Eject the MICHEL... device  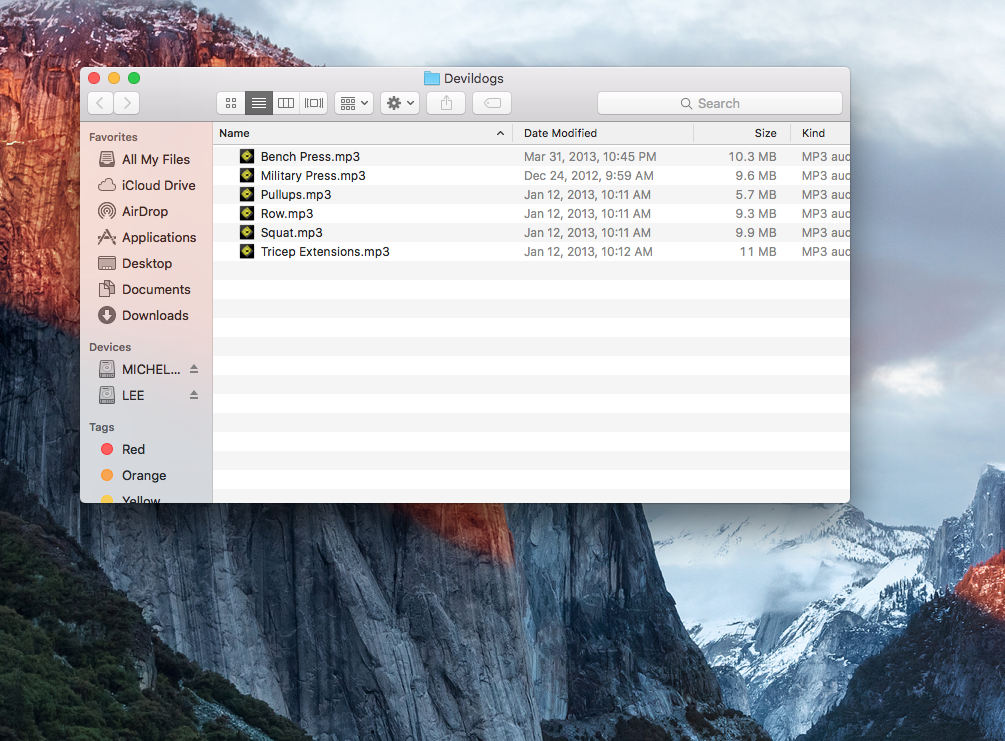coord(194,369)
